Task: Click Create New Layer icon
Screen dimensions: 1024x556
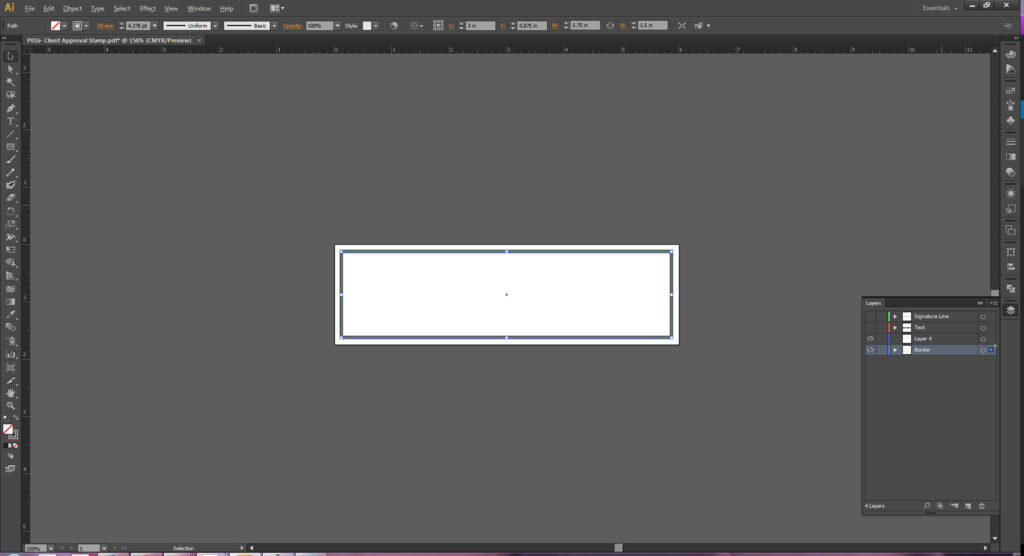Action: pos(968,506)
